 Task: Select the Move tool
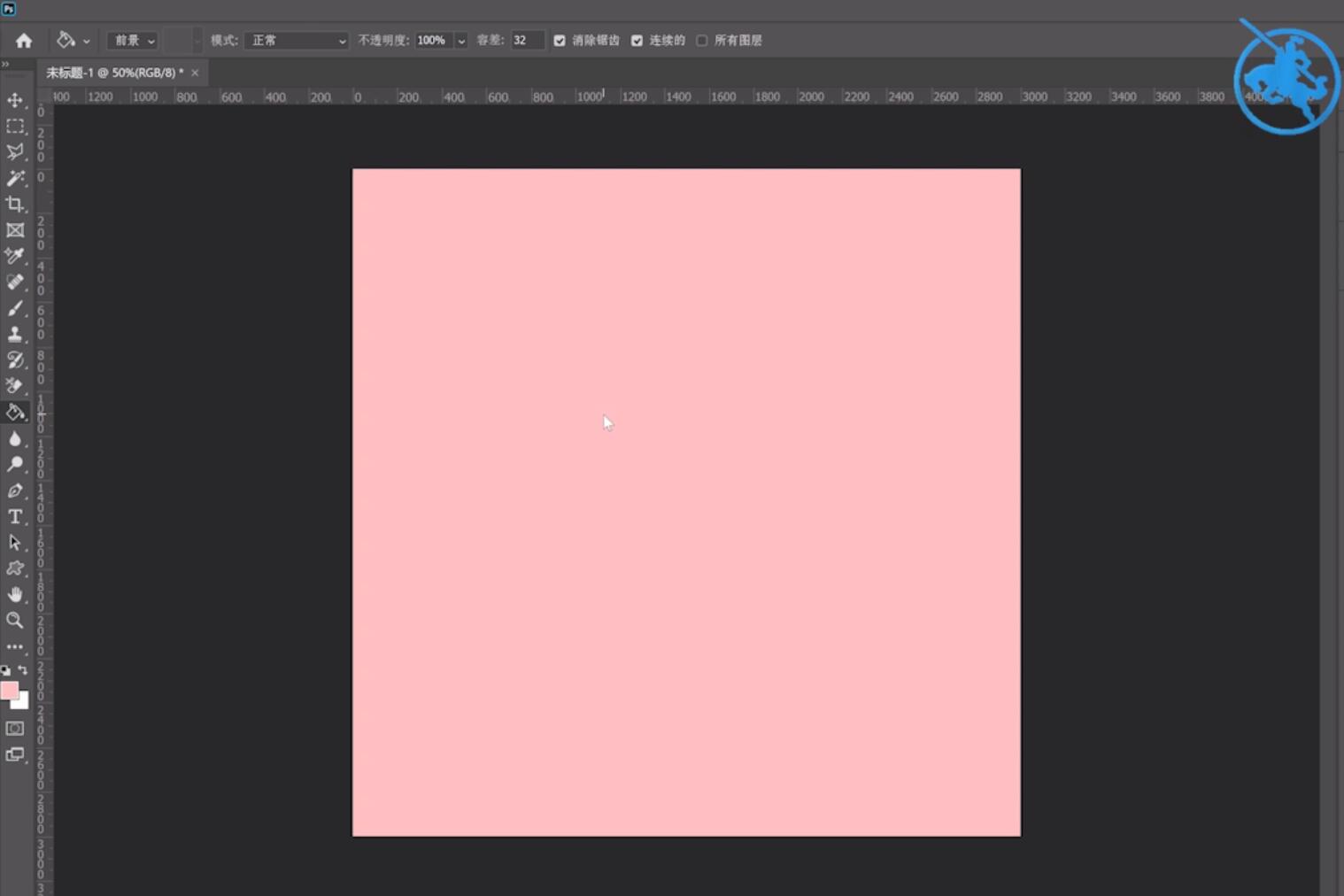click(x=15, y=100)
